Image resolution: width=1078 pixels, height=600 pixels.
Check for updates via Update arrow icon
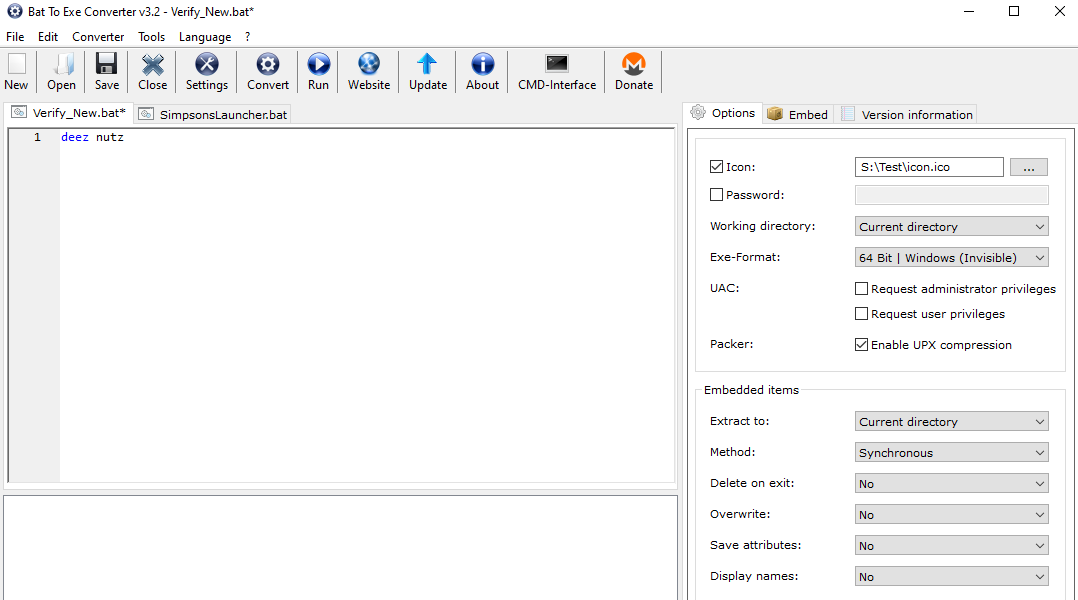coord(428,64)
